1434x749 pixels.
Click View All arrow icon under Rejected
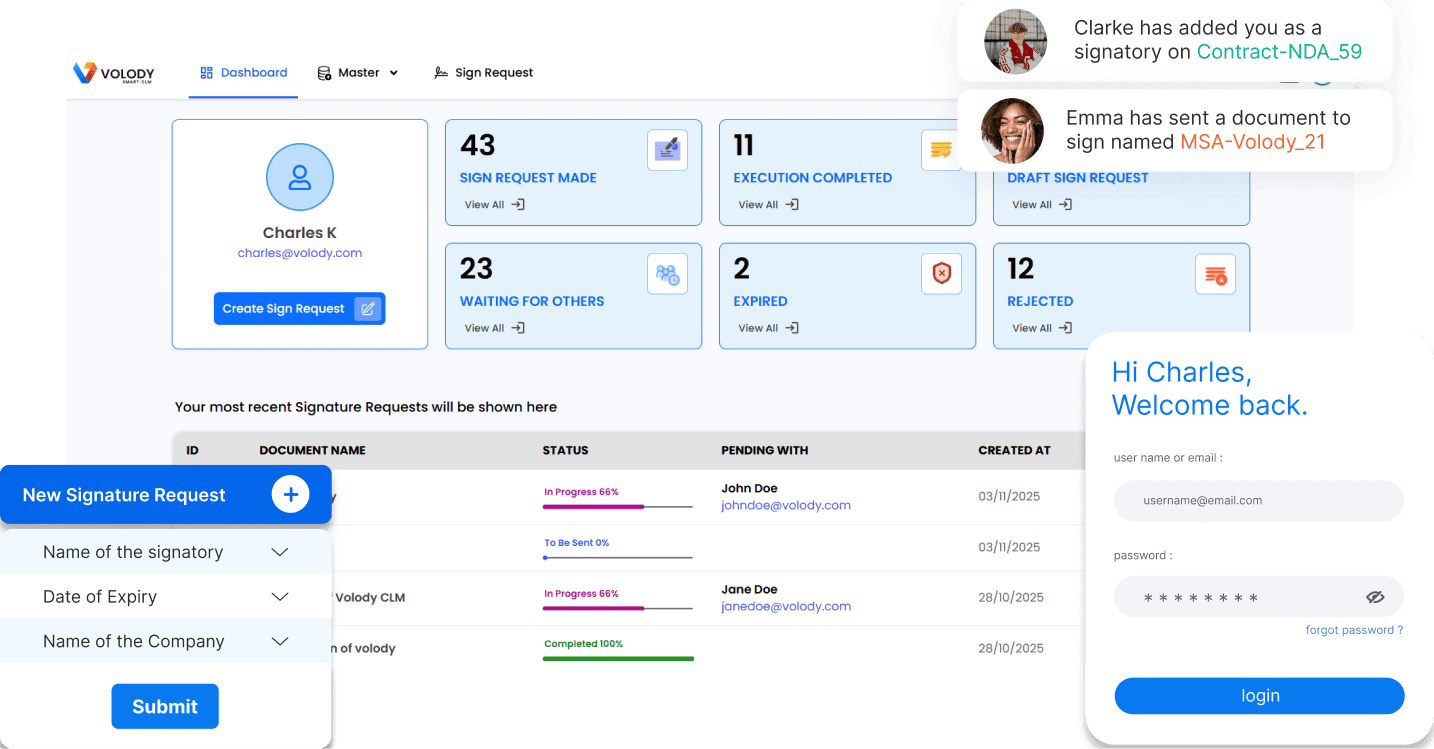pos(1066,328)
